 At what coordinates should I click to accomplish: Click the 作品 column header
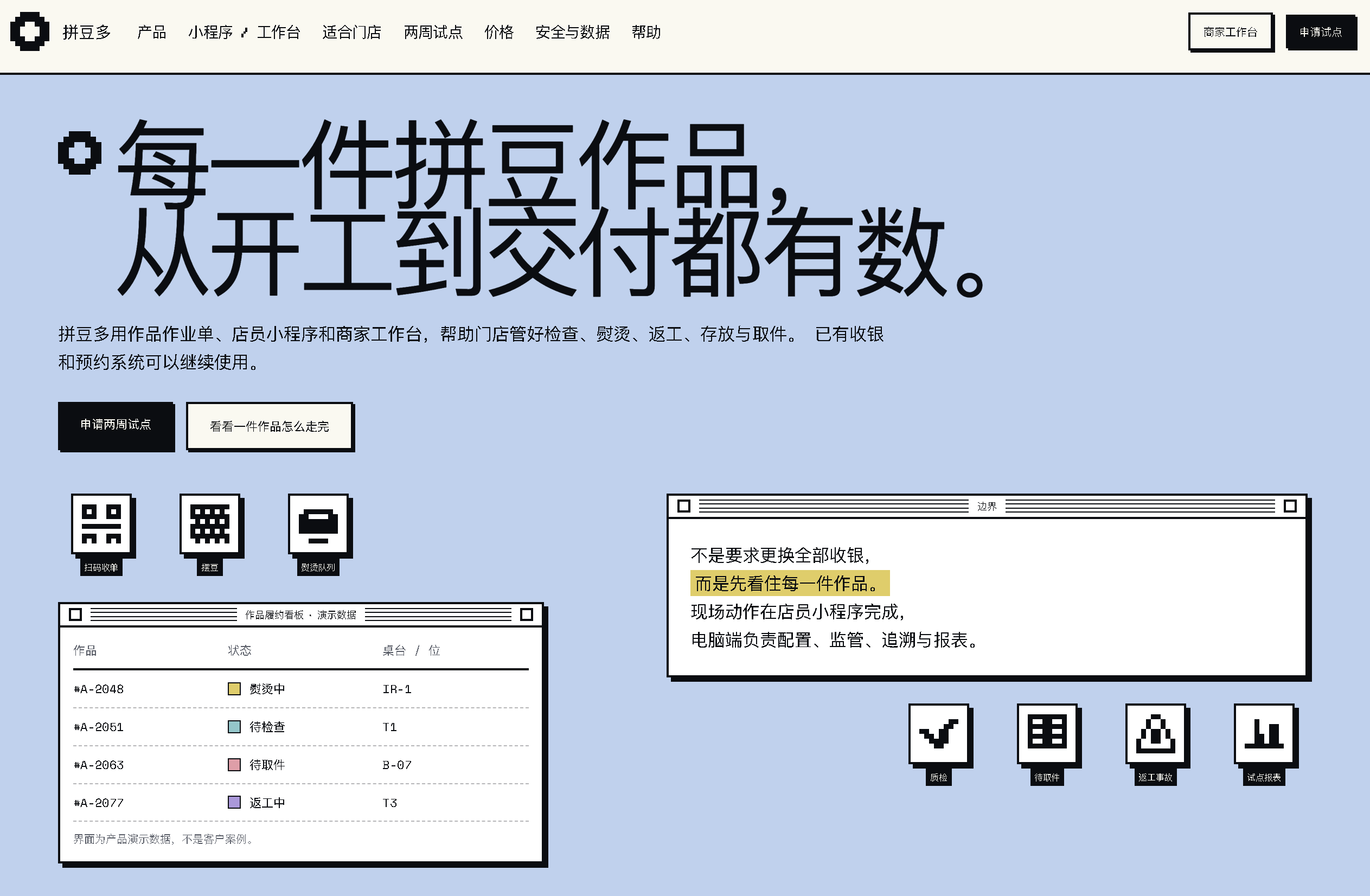(x=85, y=650)
